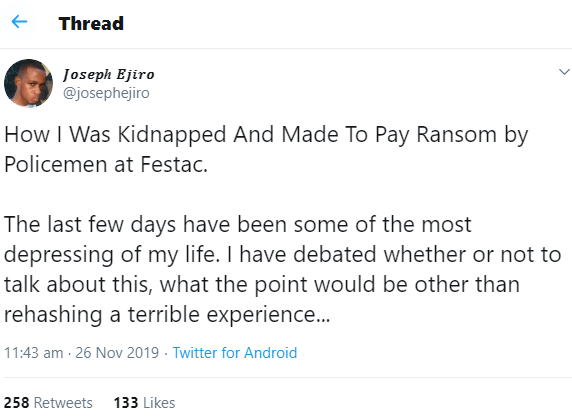This screenshot has height=418, width=572.
Task: View the 258 Retweets list
Action: tap(48, 403)
